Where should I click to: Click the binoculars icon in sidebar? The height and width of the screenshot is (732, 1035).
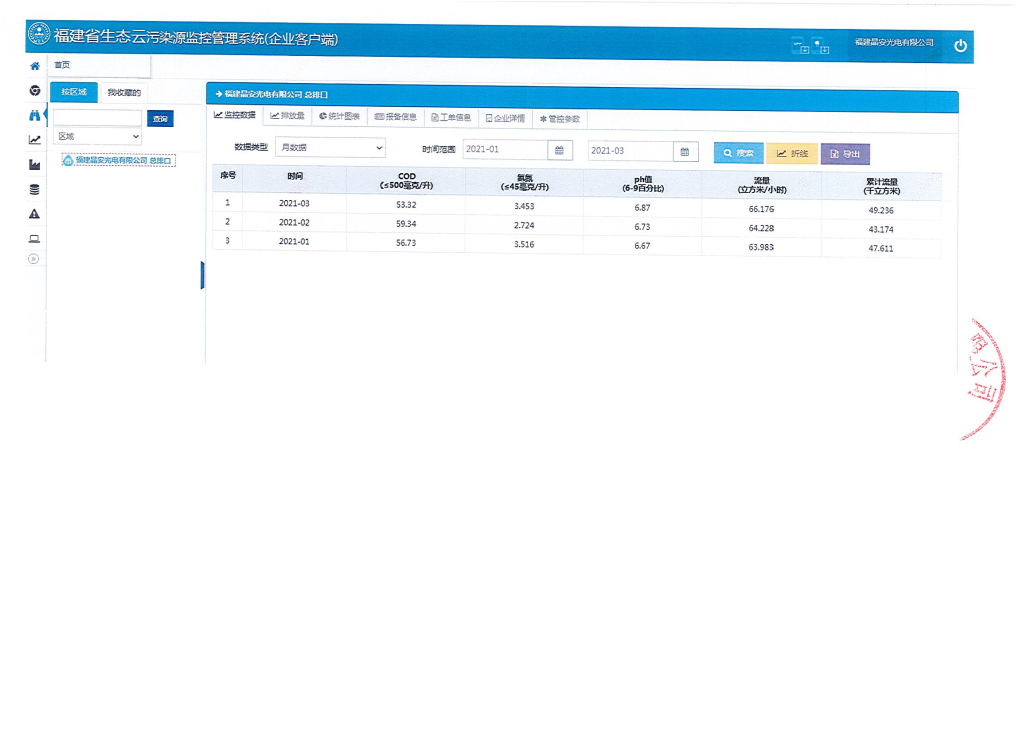pyautogui.click(x=35, y=115)
